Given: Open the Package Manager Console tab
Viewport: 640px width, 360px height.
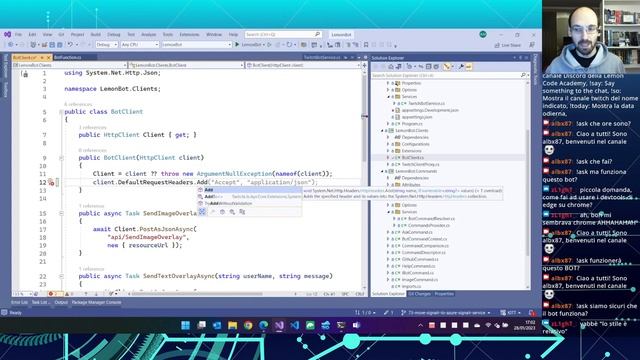Looking at the screenshot, I should coord(96,302).
